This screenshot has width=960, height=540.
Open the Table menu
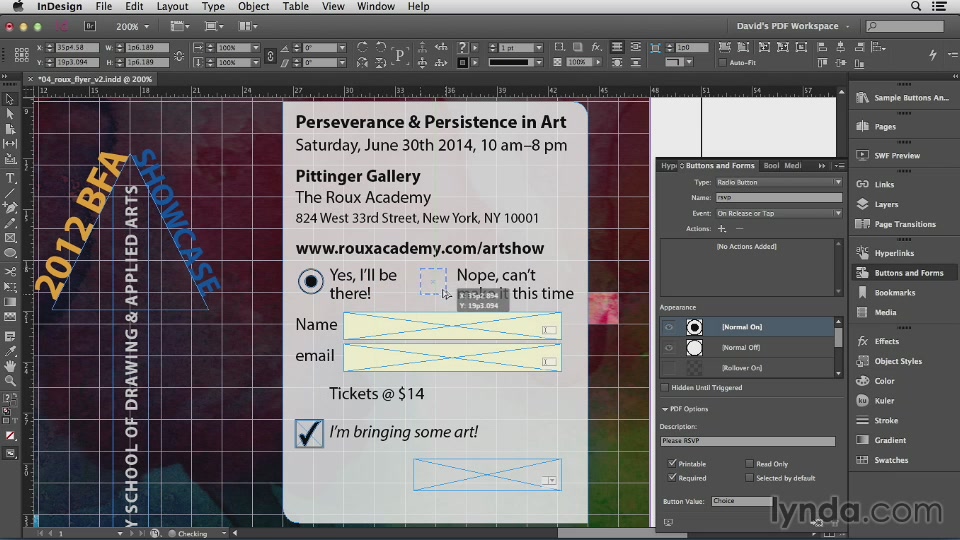pyautogui.click(x=295, y=6)
